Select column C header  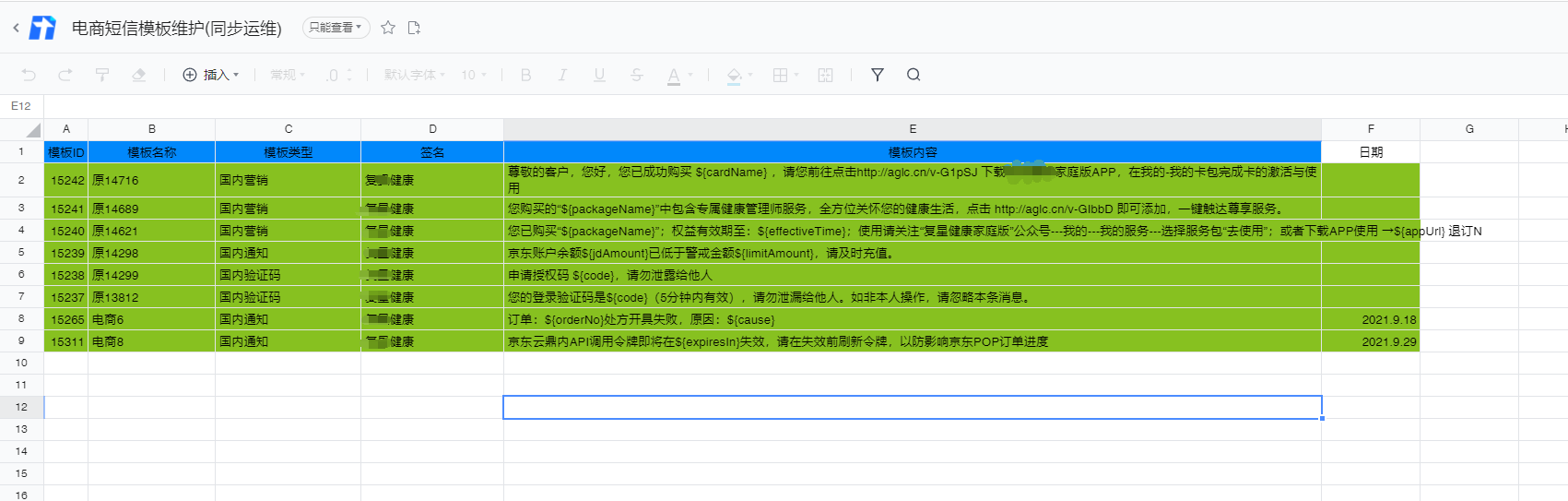[289, 129]
